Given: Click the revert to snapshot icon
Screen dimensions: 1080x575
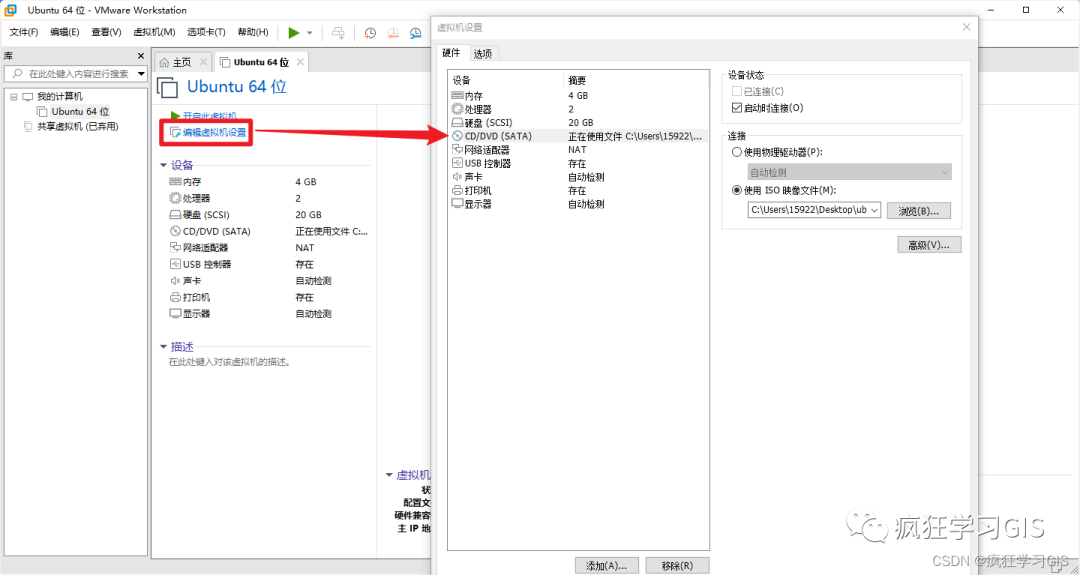Looking at the screenshot, I should coord(393,33).
